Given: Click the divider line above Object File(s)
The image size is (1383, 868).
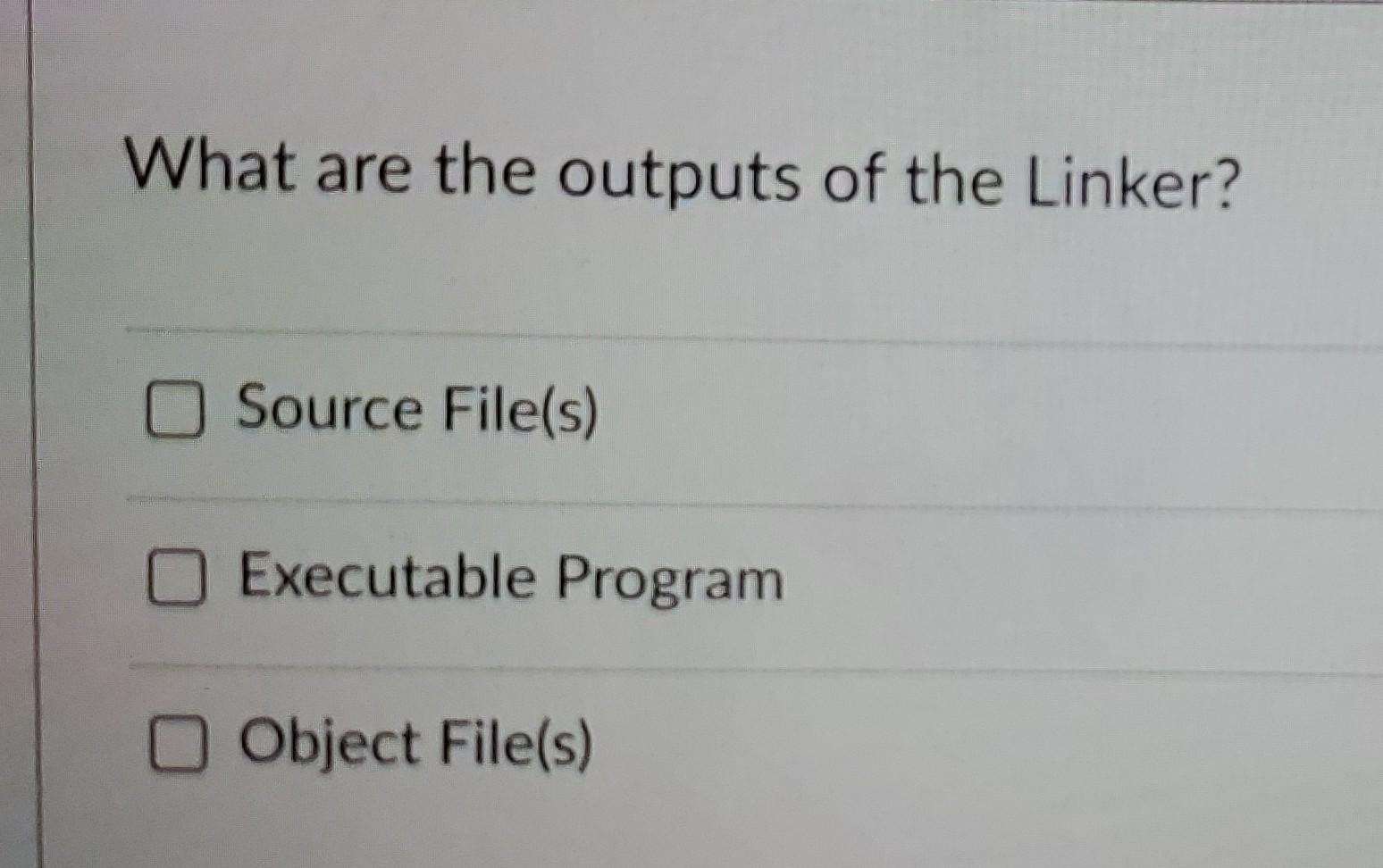Looking at the screenshot, I should point(688,665).
